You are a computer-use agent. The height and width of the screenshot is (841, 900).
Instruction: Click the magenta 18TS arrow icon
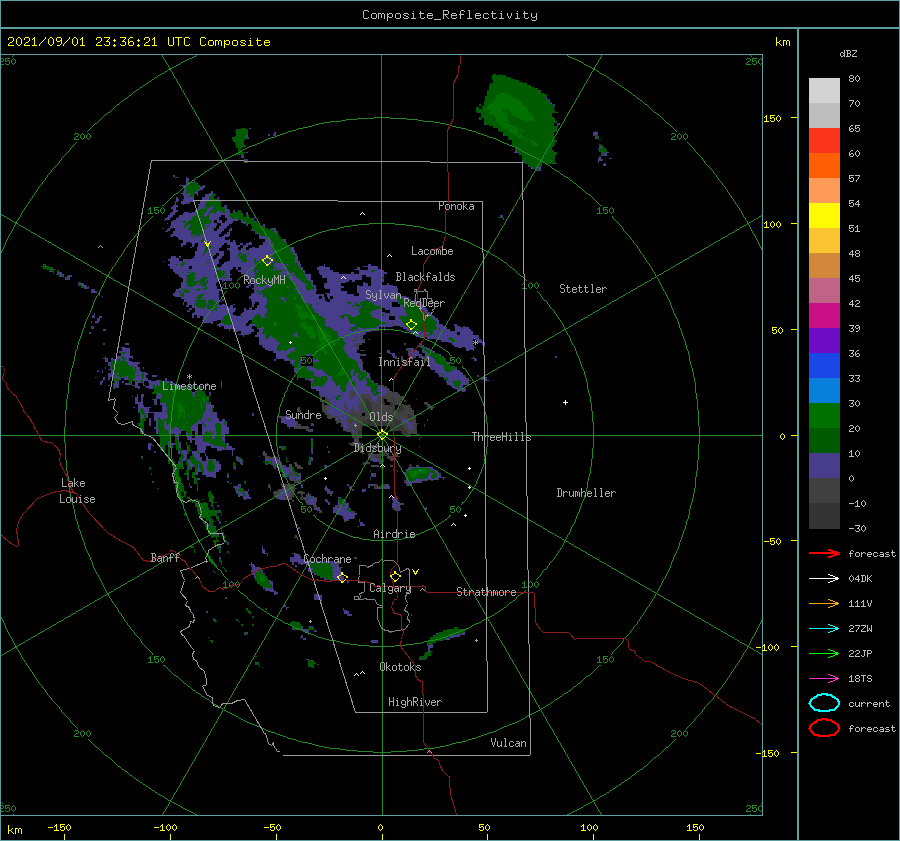(x=824, y=679)
